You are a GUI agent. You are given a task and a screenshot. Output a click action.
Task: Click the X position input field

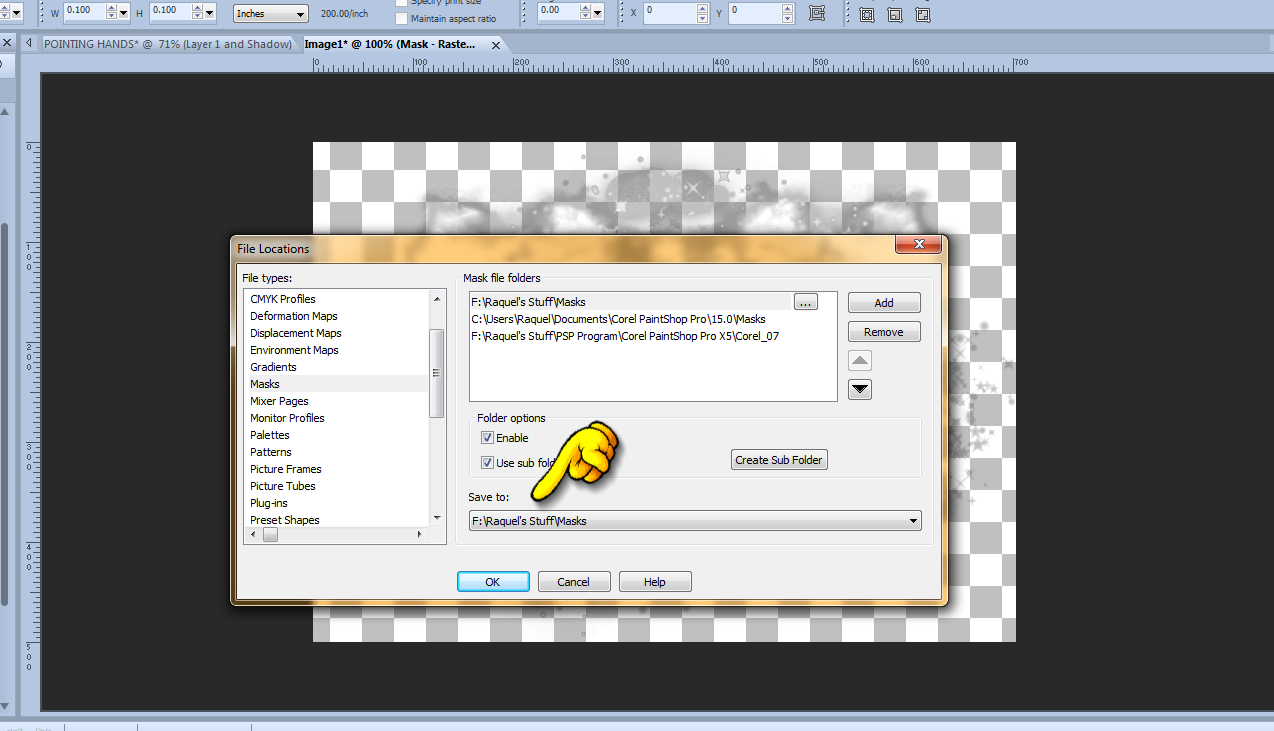point(670,13)
